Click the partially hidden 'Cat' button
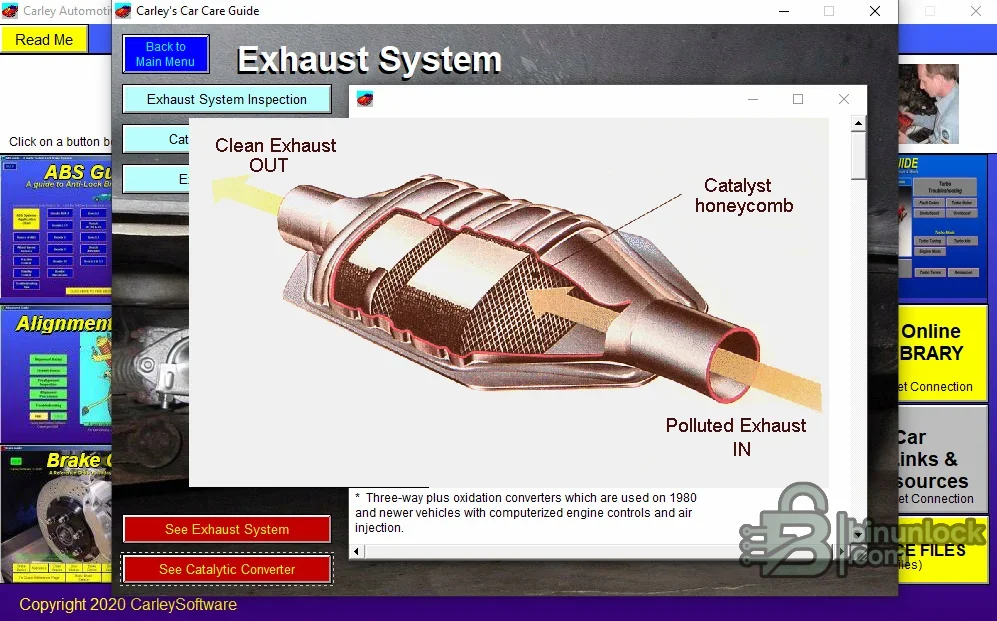The height and width of the screenshot is (621, 997). (156, 139)
